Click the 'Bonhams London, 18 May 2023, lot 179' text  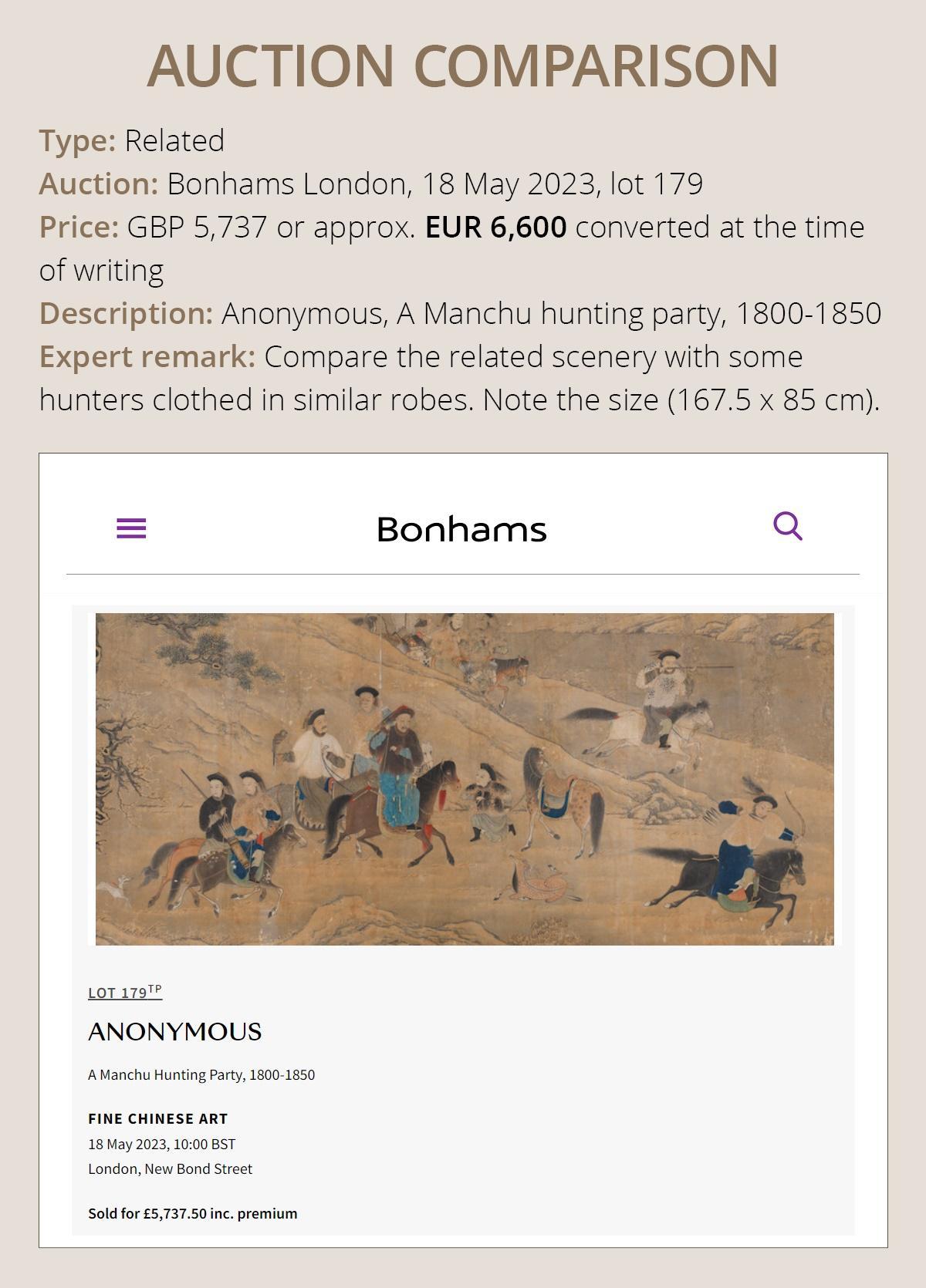434,184
